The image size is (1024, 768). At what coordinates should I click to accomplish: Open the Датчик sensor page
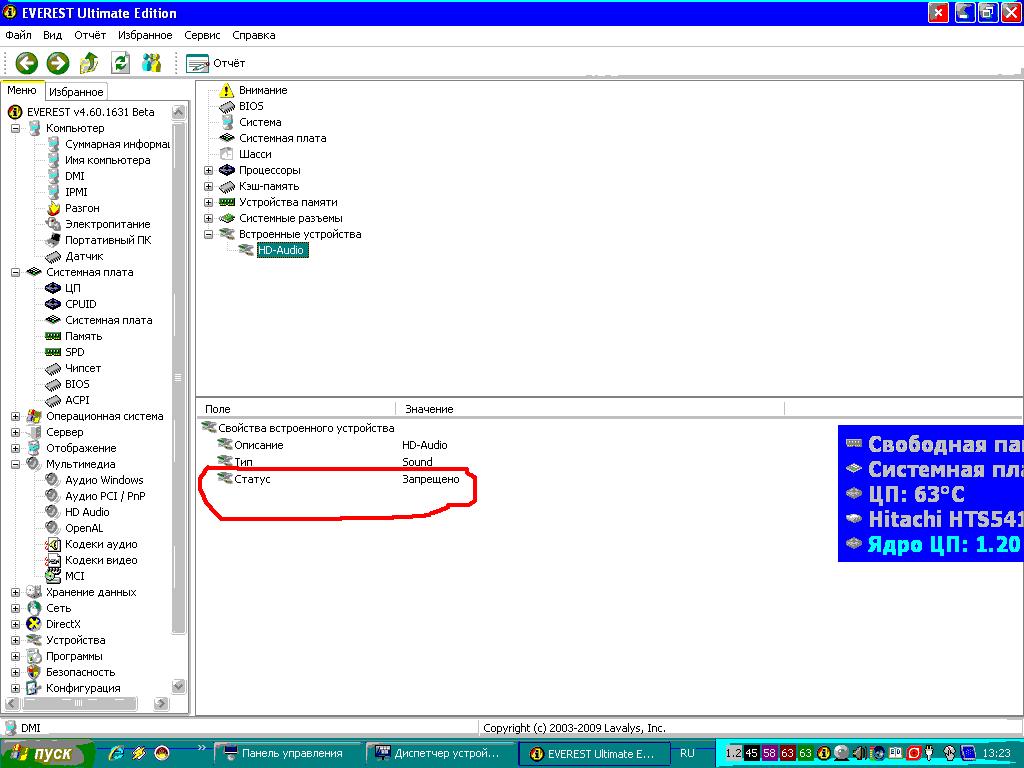tap(84, 256)
